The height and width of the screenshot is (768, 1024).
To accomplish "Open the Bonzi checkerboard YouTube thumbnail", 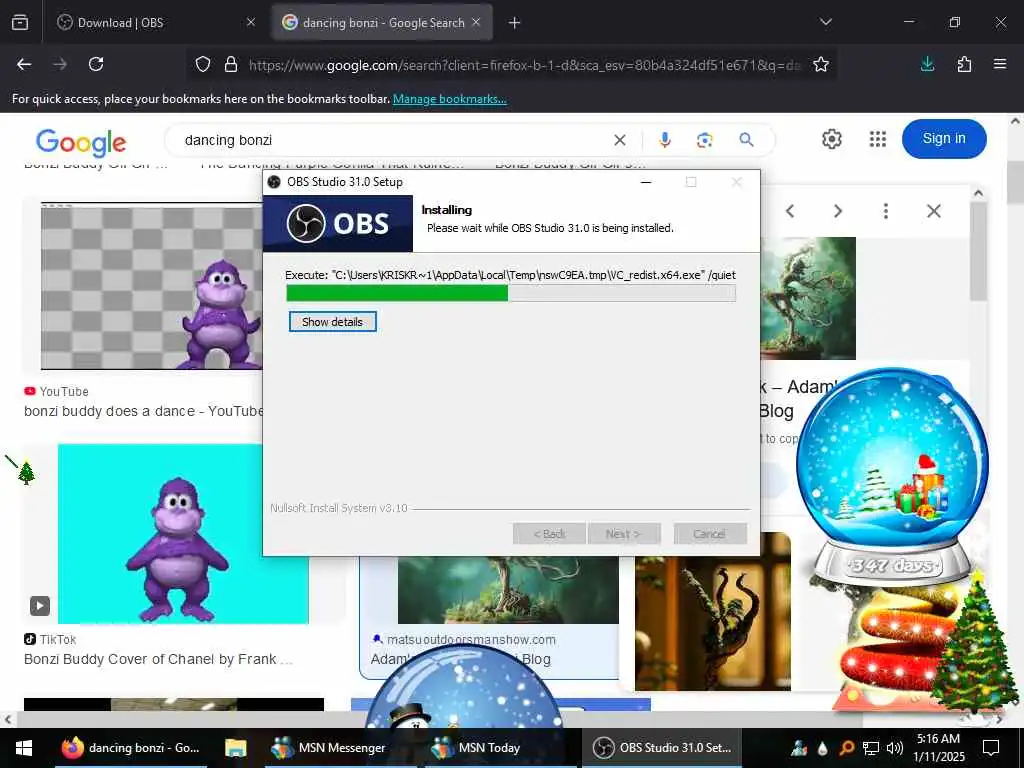I will click(152, 286).
